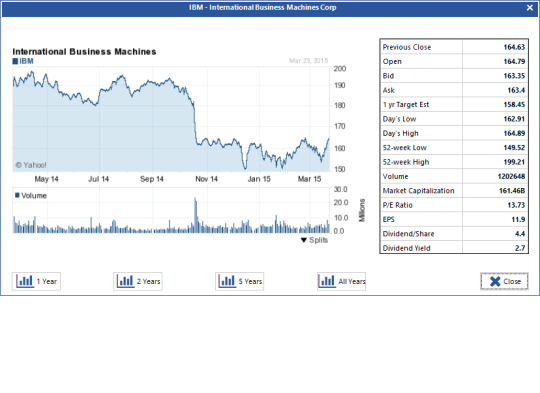Image resolution: width=540 pixels, height=393 pixels.
Task: Show the 1 Year chart
Action: click(36, 281)
